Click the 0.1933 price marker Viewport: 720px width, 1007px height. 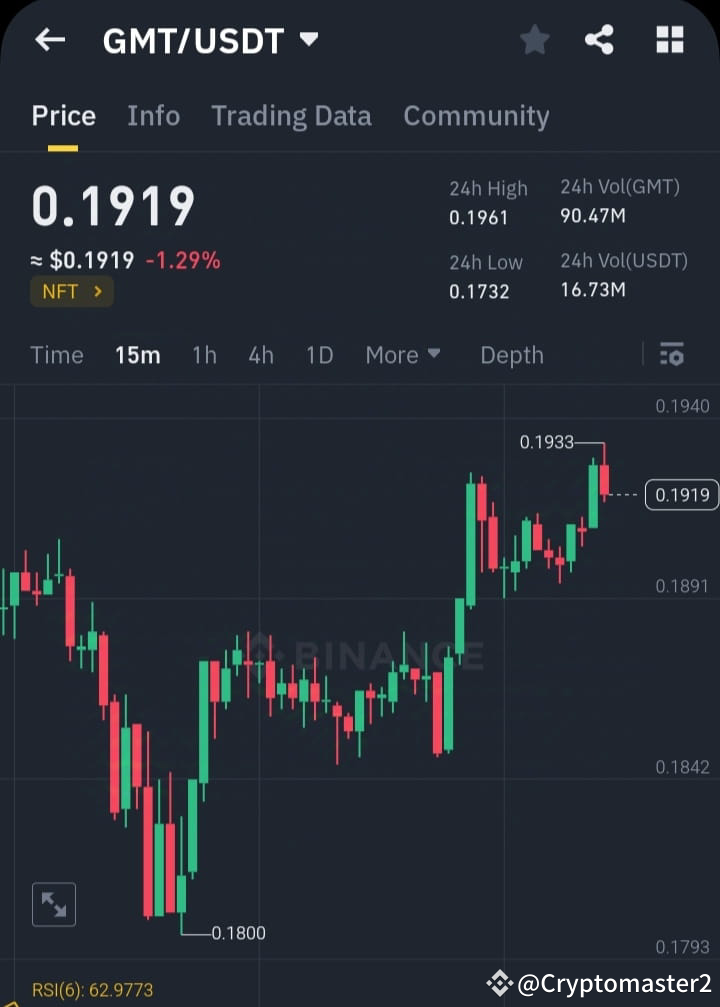coord(548,442)
